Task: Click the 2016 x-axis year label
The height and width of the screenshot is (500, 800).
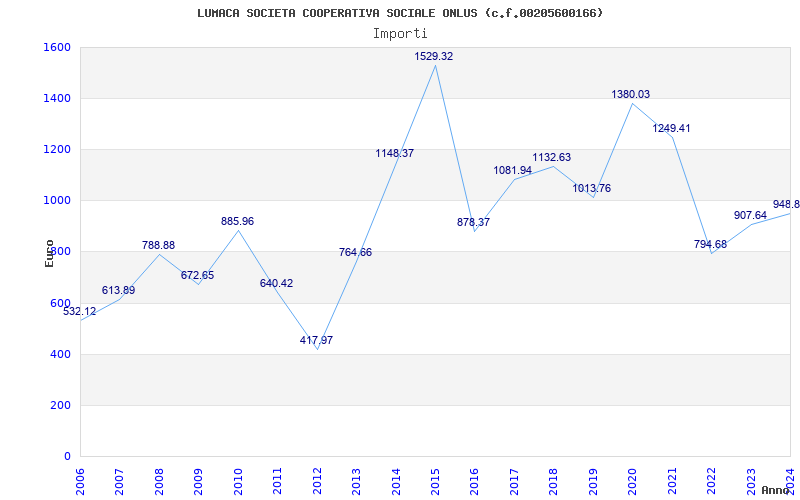Action: coord(474,481)
